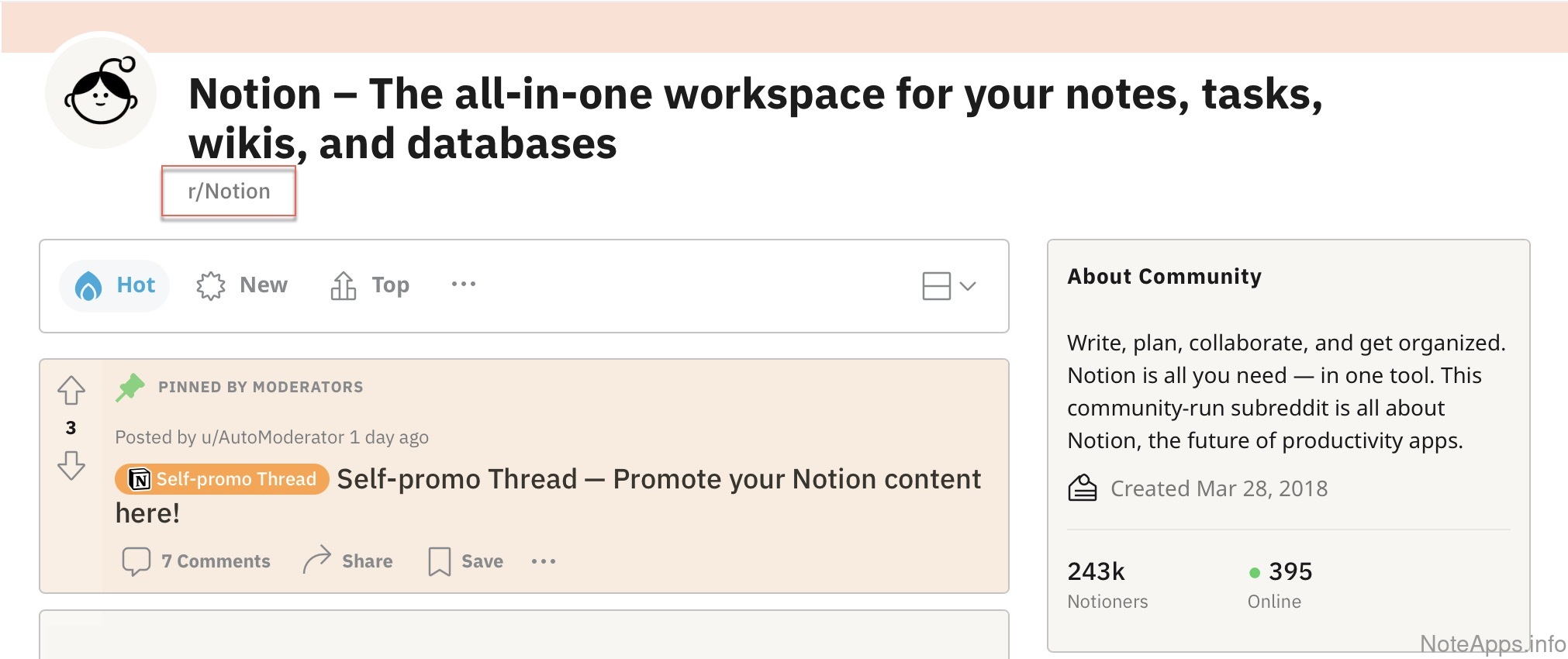The height and width of the screenshot is (659, 1568).
Task: Expand more sort options ellipsis
Action: click(464, 285)
